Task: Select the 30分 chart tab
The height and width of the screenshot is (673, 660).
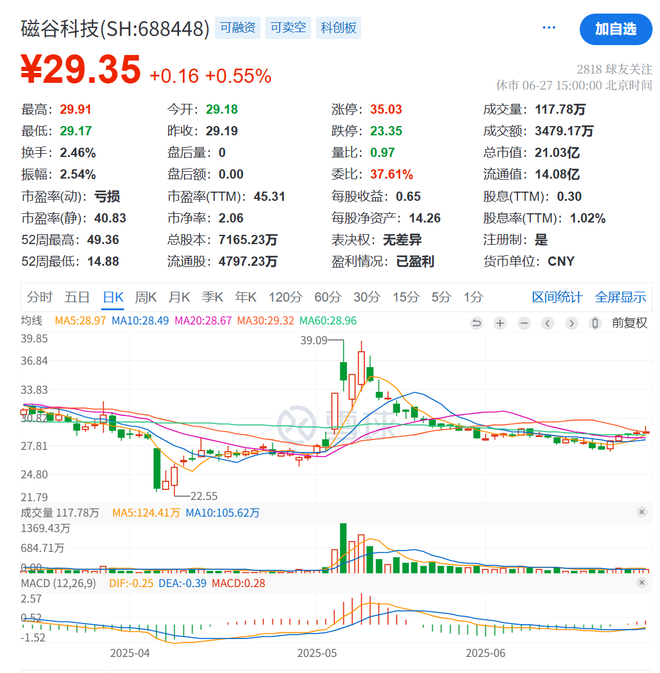Action: tap(367, 297)
